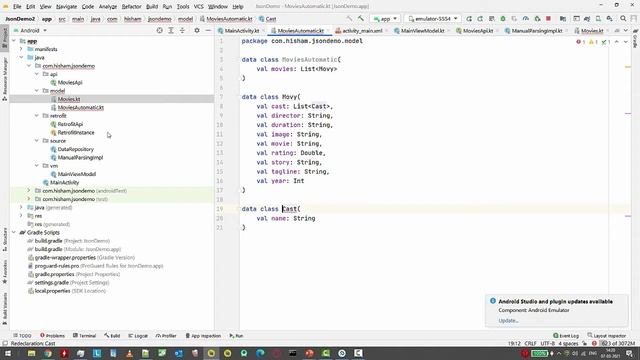Open Microsoft Edge from the taskbar
640x360 pixels.
(260, 353)
